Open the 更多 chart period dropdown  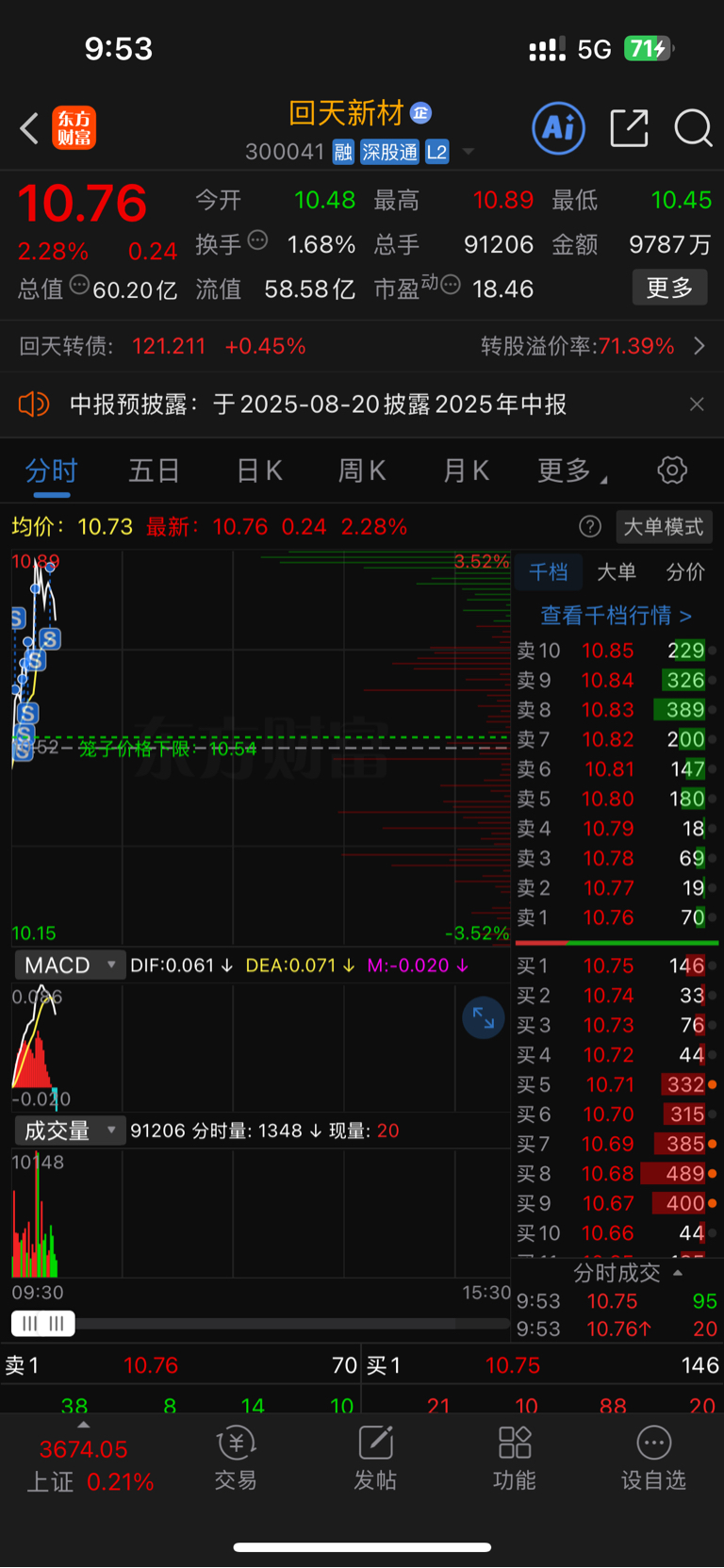click(x=572, y=470)
